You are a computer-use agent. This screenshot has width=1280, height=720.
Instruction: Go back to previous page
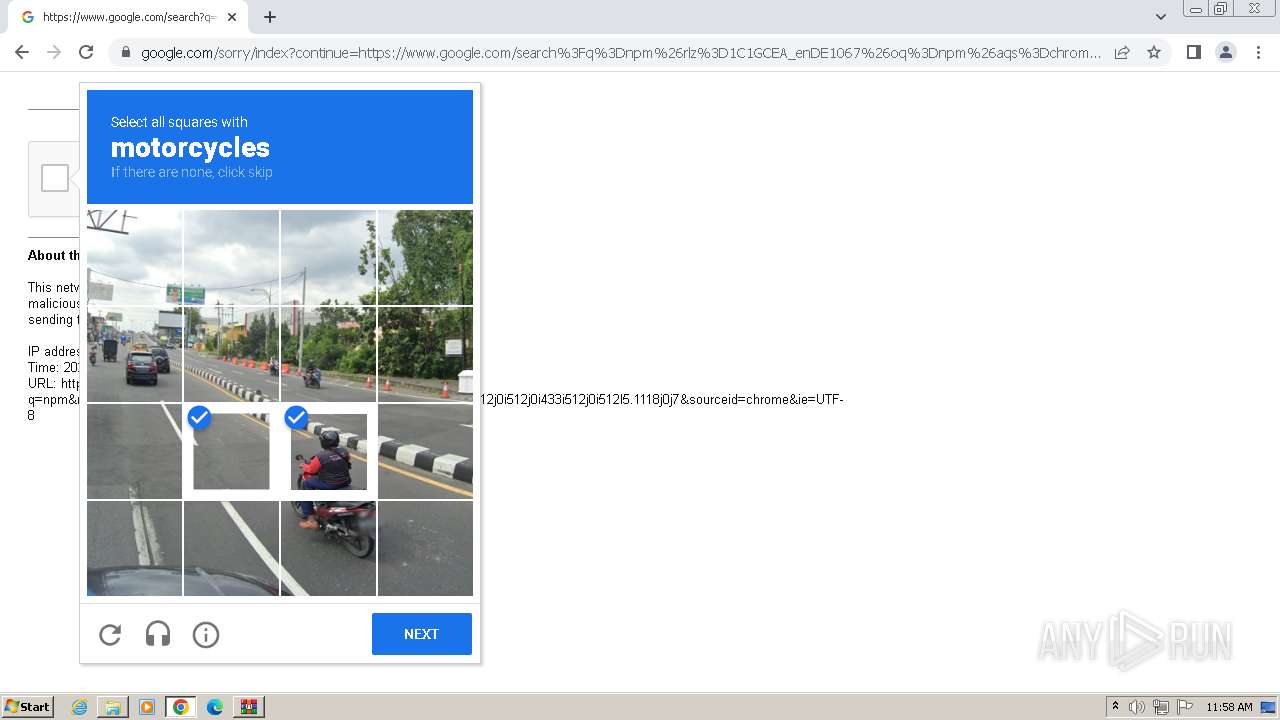(x=22, y=52)
